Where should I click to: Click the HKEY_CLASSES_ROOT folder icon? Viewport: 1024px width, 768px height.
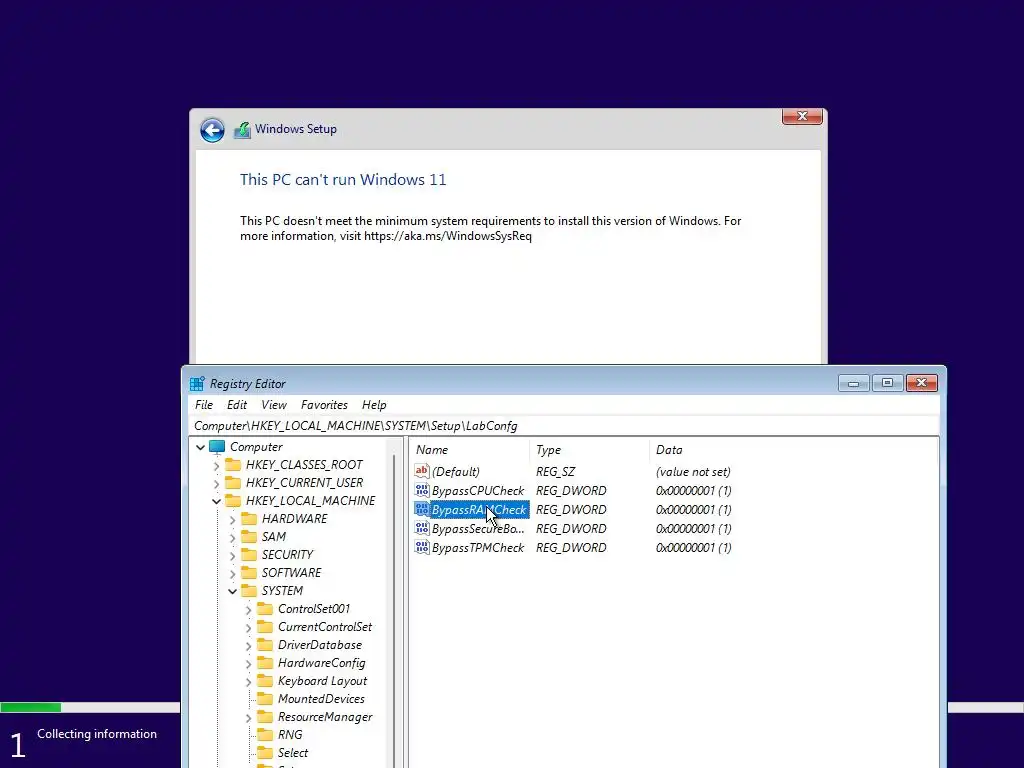pyautogui.click(x=233, y=464)
